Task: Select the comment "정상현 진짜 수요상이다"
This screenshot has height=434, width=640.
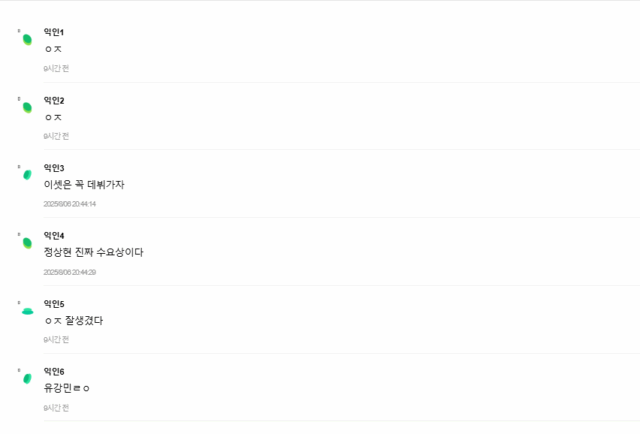Action: click(93, 253)
